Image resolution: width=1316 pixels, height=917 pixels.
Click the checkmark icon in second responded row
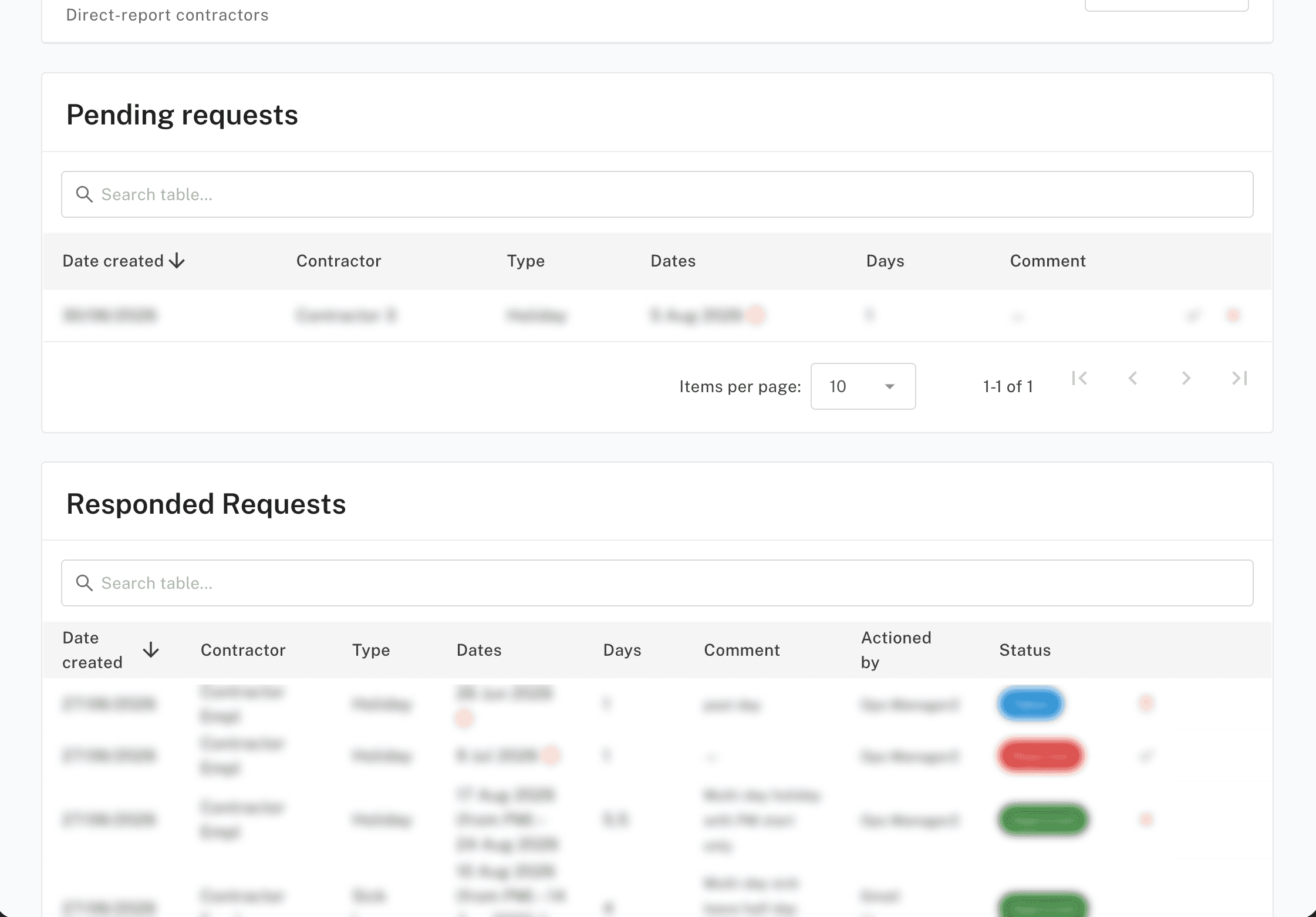pos(1146,756)
